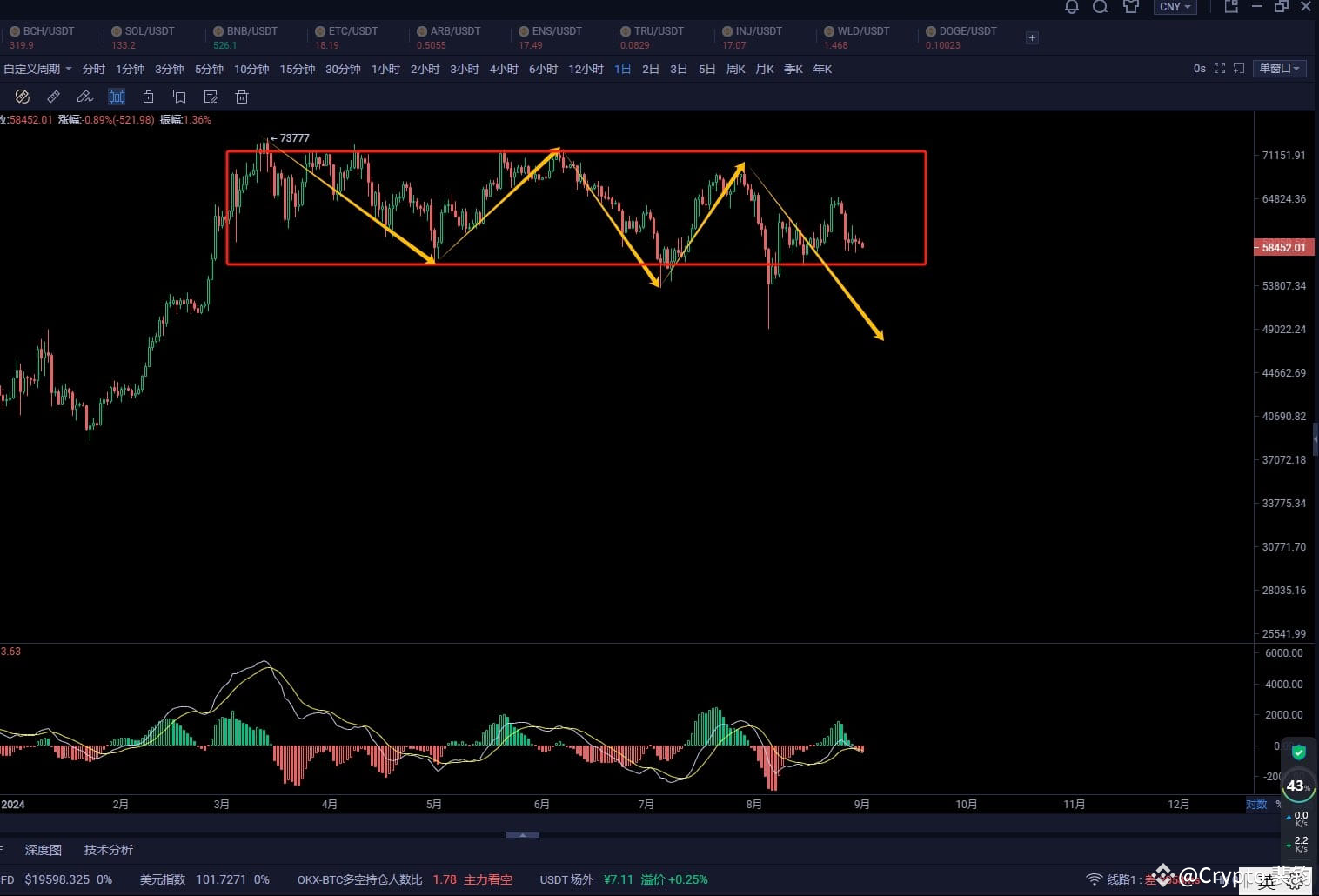Screen dimensions: 1319x896
Task: Open the notifications bell icon
Action: point(1072,7)
